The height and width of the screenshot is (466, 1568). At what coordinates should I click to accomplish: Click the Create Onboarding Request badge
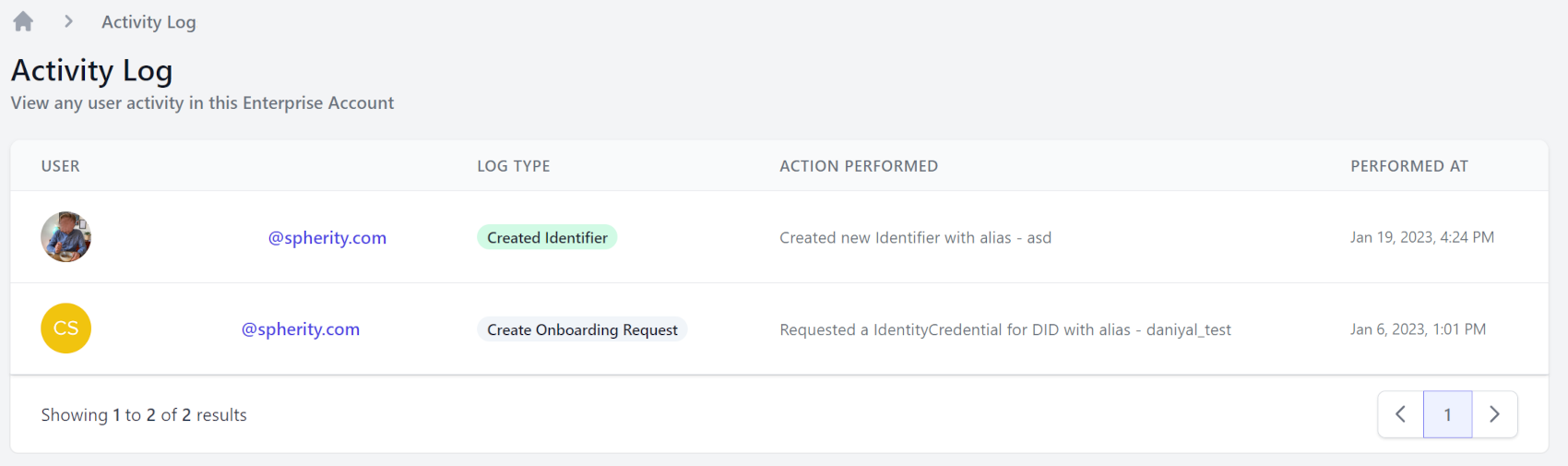click(582, 330)
